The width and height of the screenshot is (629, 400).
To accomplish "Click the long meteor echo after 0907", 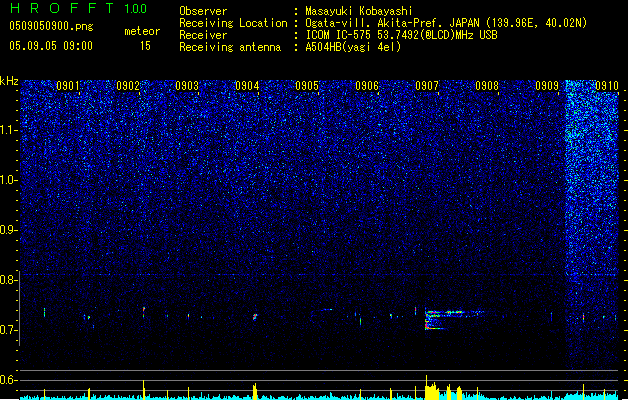I will pyautogui.click(x=453, y=319).
